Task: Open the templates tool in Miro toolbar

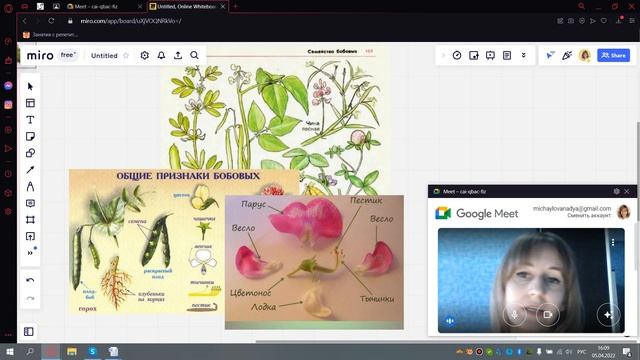Action: [30, 103]
